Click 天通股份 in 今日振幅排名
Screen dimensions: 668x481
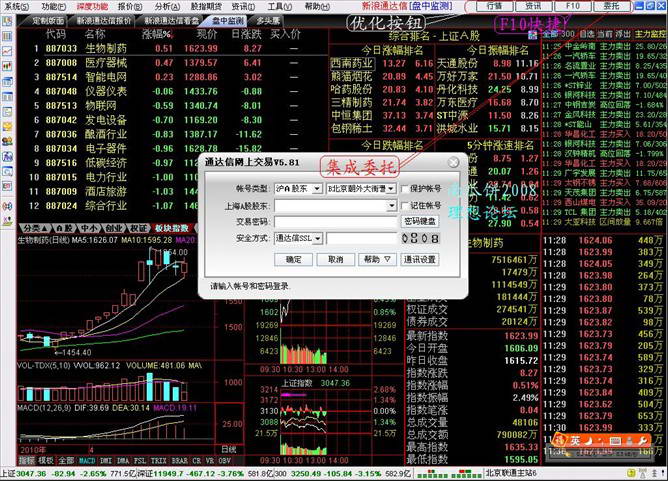click(458, 63)
